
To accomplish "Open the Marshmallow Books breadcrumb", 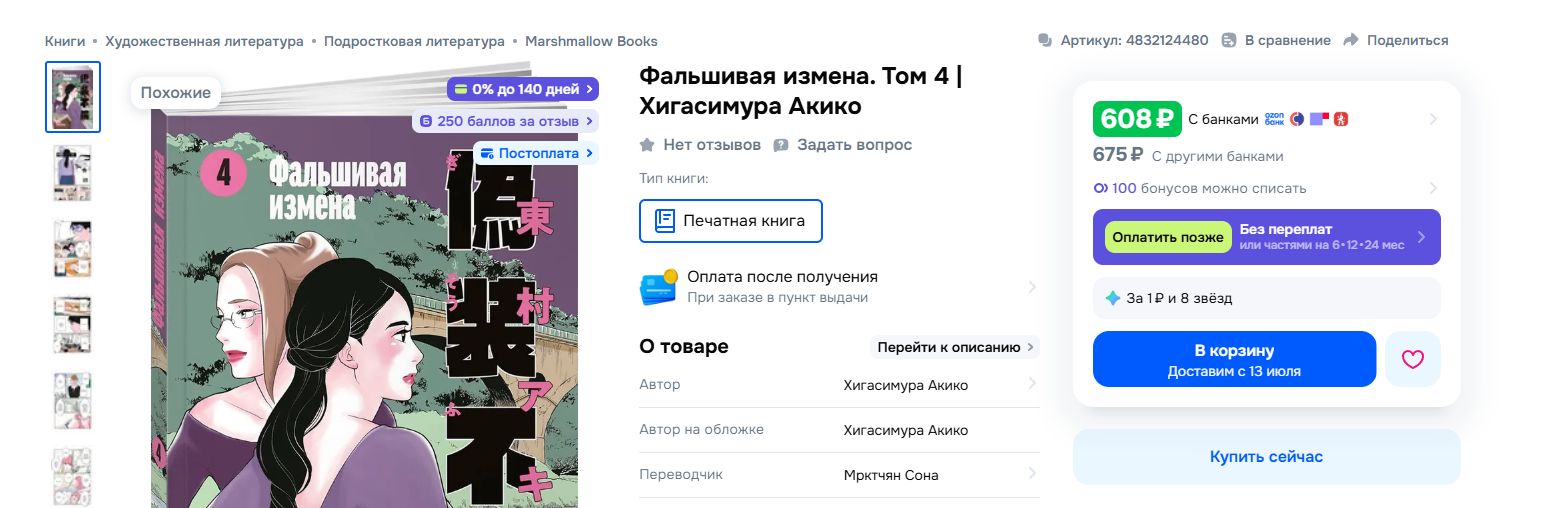I will pyautogui.click(x=591, y=41).
